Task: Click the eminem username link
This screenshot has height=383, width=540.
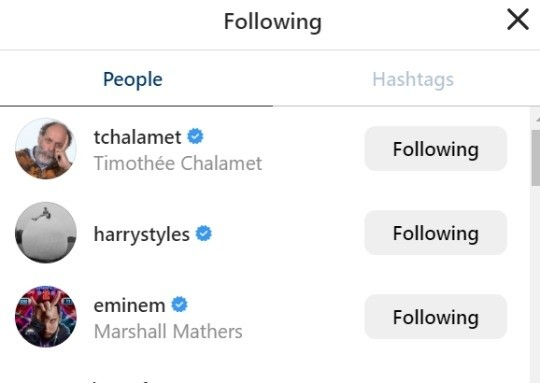Action: (129, 305)
